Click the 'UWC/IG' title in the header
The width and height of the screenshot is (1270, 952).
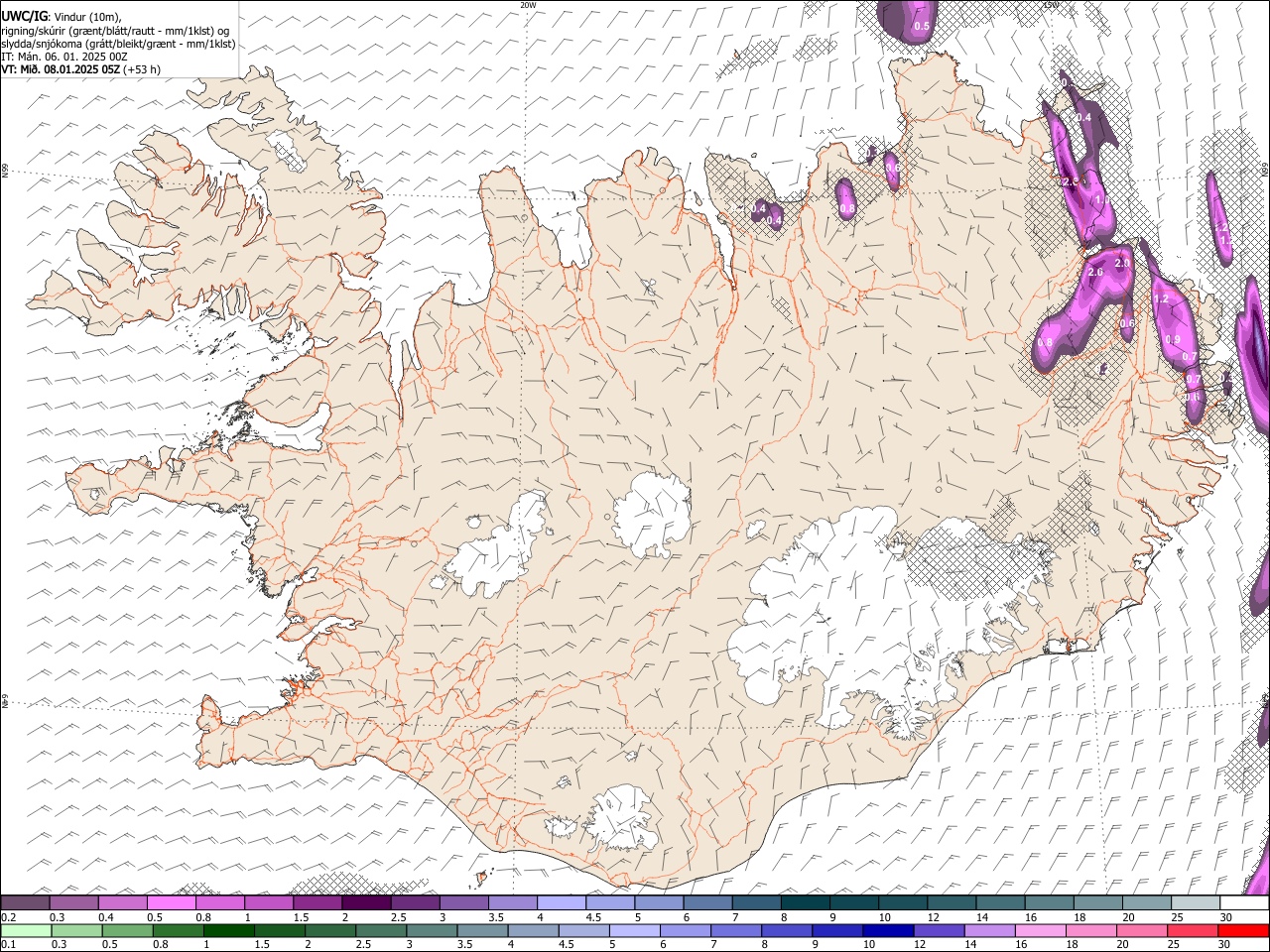click(x=24, y=15)
